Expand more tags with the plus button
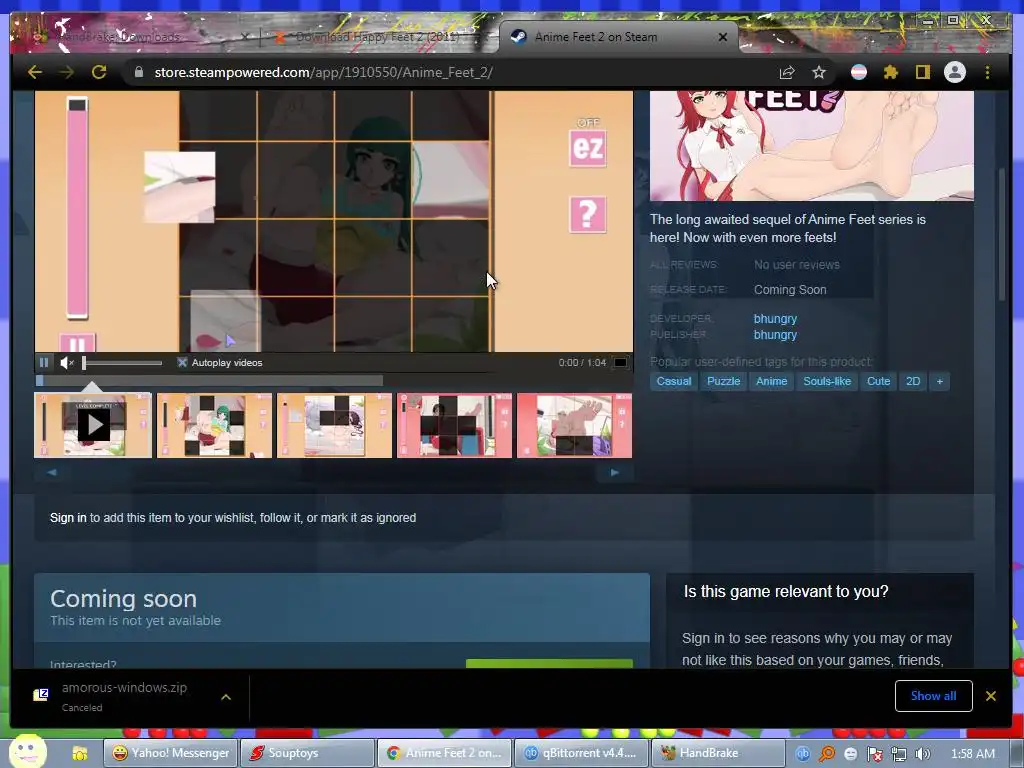The height and width of the screenshot is (768, 1024). point(940,381)
